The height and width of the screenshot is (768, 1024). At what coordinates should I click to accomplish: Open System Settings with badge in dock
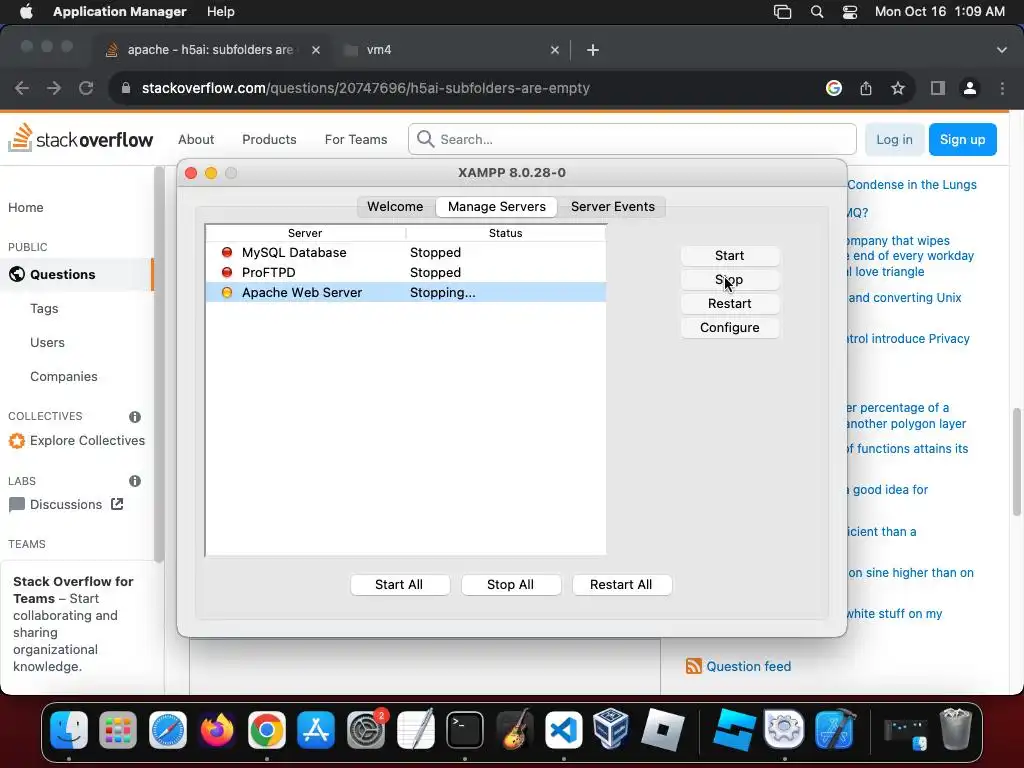[x=366, y=729]
